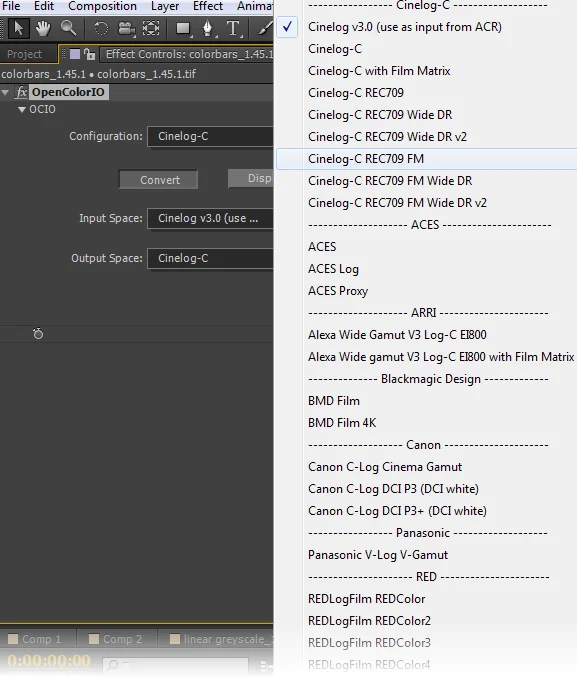This screenshot has height=677, width=577.
Task: Switch to the linear greyscale timeline tab
Action: (216, 639)
